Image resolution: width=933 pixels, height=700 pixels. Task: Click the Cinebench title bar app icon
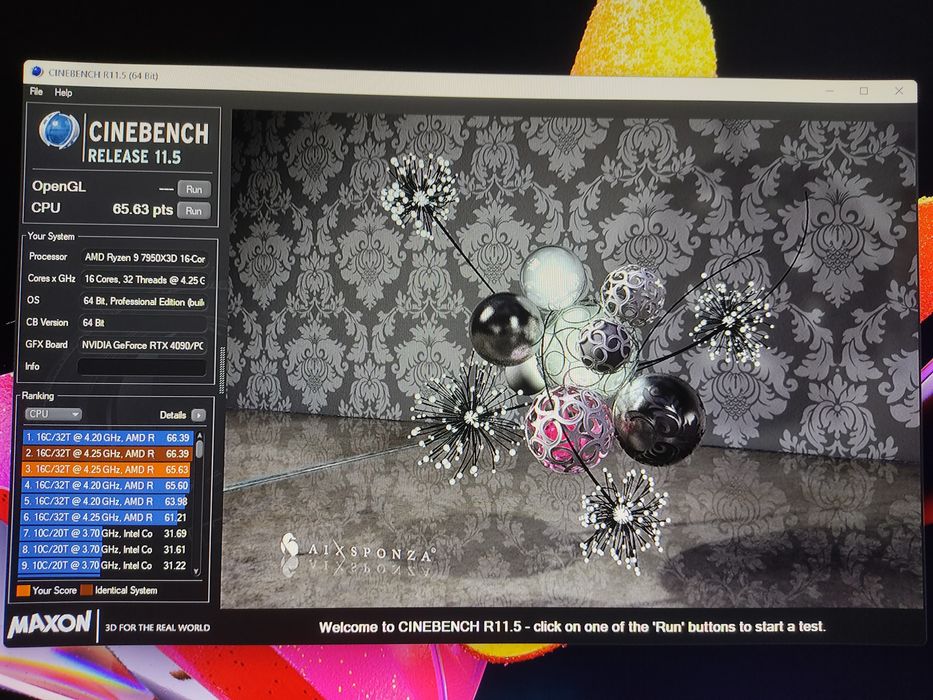click(37, 72)
